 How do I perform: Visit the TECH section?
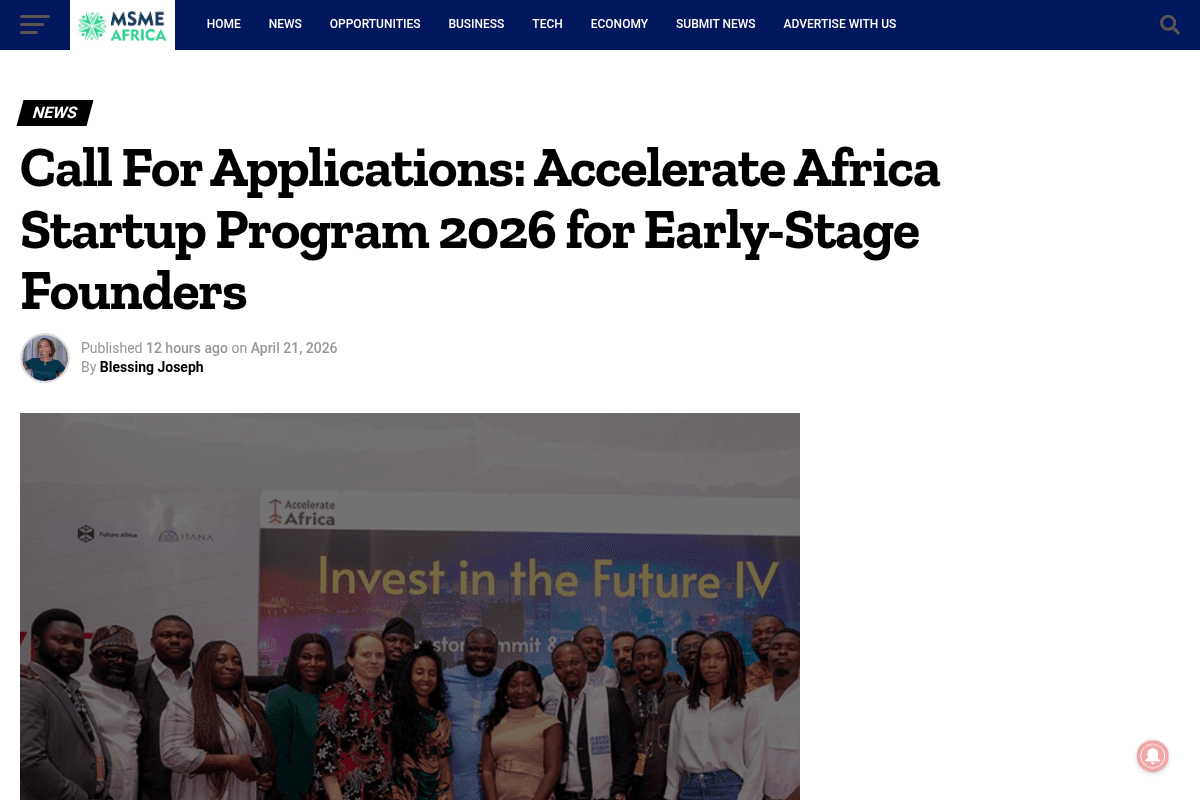(547, 24)
